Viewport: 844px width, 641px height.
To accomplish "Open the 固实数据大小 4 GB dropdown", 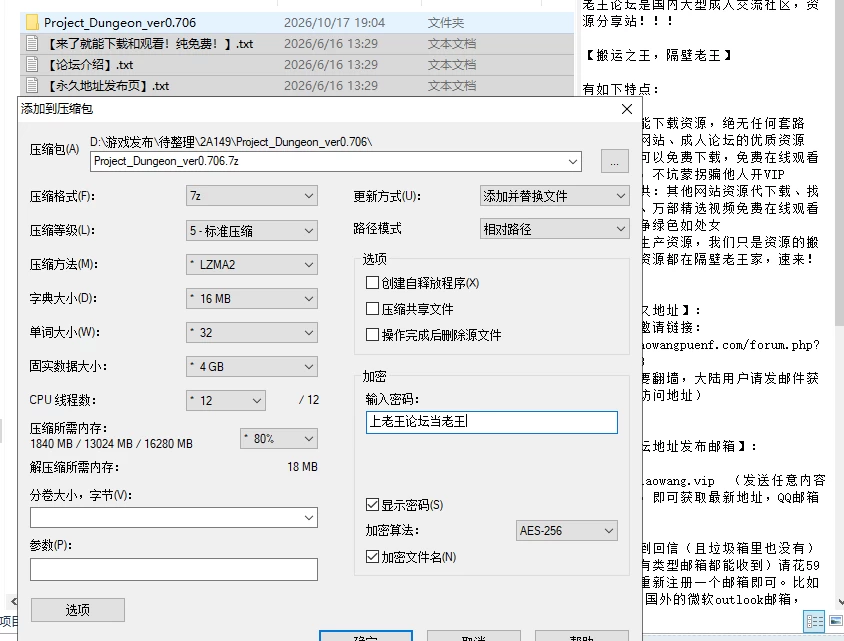I will [251, 367].
